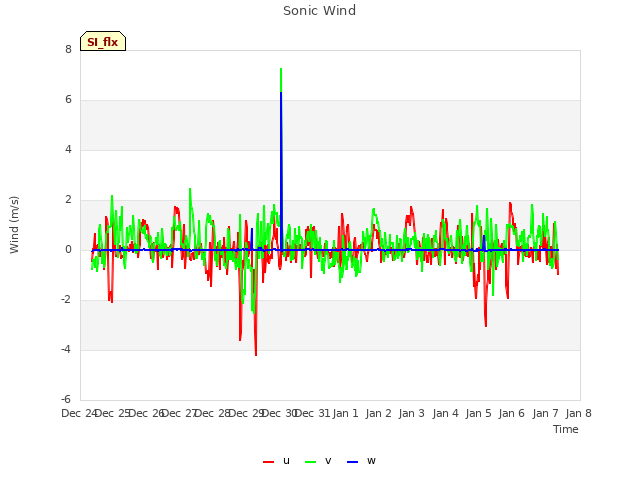Toggle the v series legend entry

(318, 461)
